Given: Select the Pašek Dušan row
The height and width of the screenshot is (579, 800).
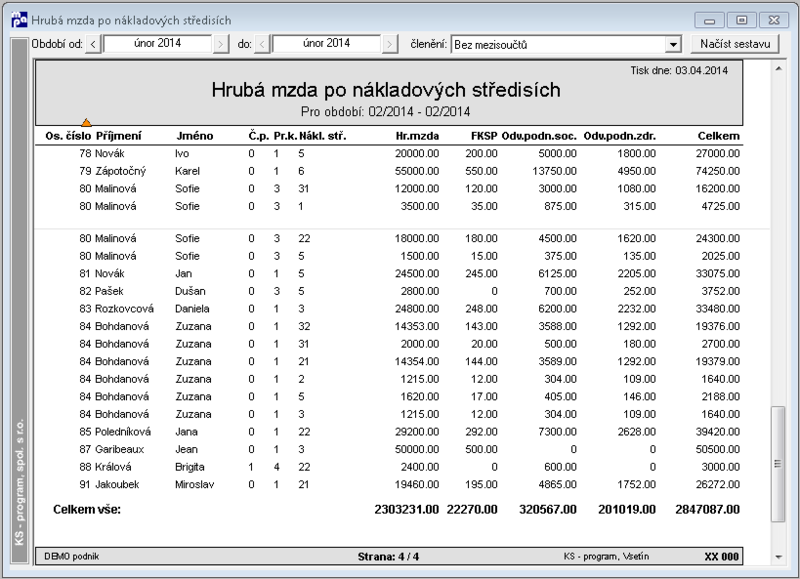Looking at the screenshot, I should 389,291.
